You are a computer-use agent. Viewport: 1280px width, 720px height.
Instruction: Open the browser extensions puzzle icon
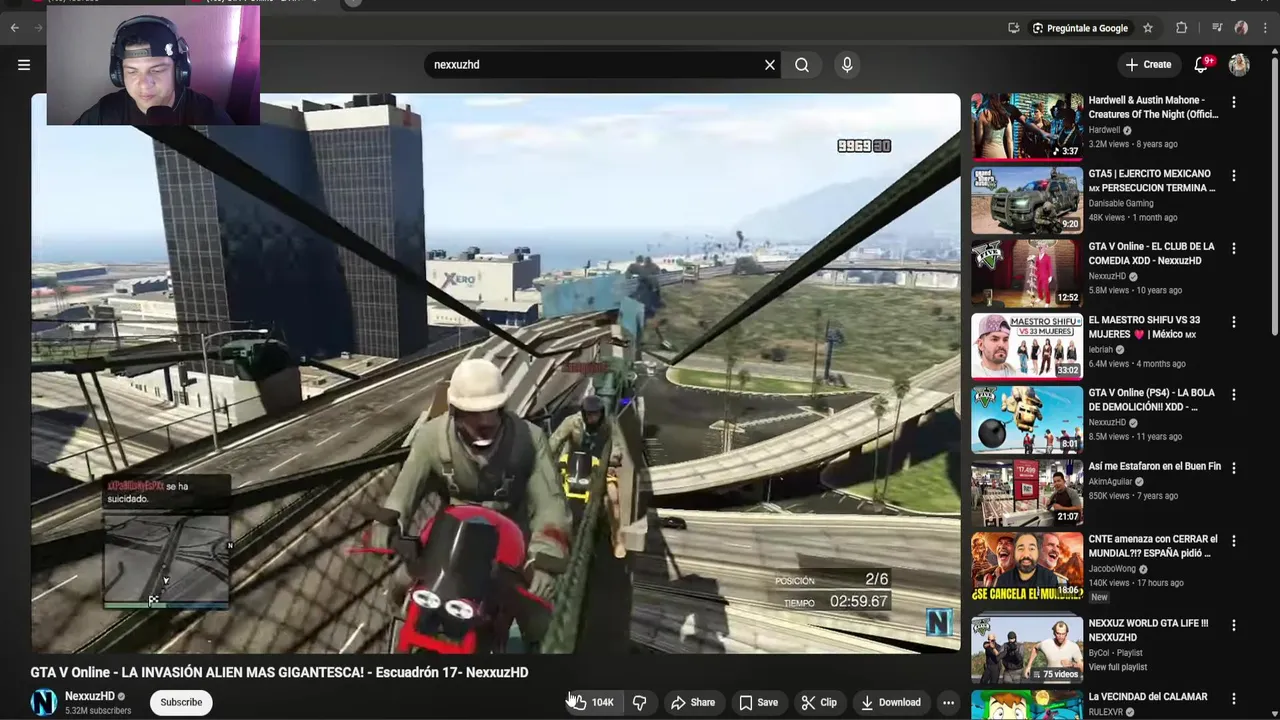click(x=1181, y=28)
